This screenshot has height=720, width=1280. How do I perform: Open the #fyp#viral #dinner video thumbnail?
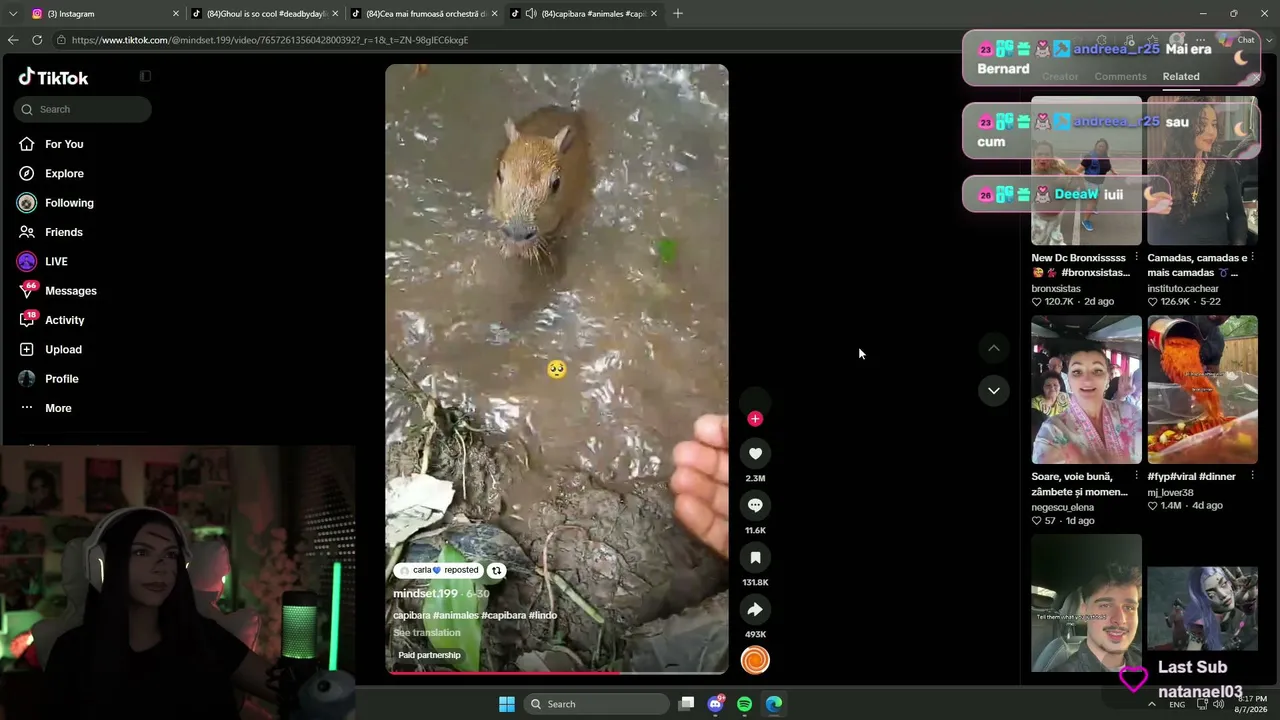pyautogui.click(x=1202, y=390)
